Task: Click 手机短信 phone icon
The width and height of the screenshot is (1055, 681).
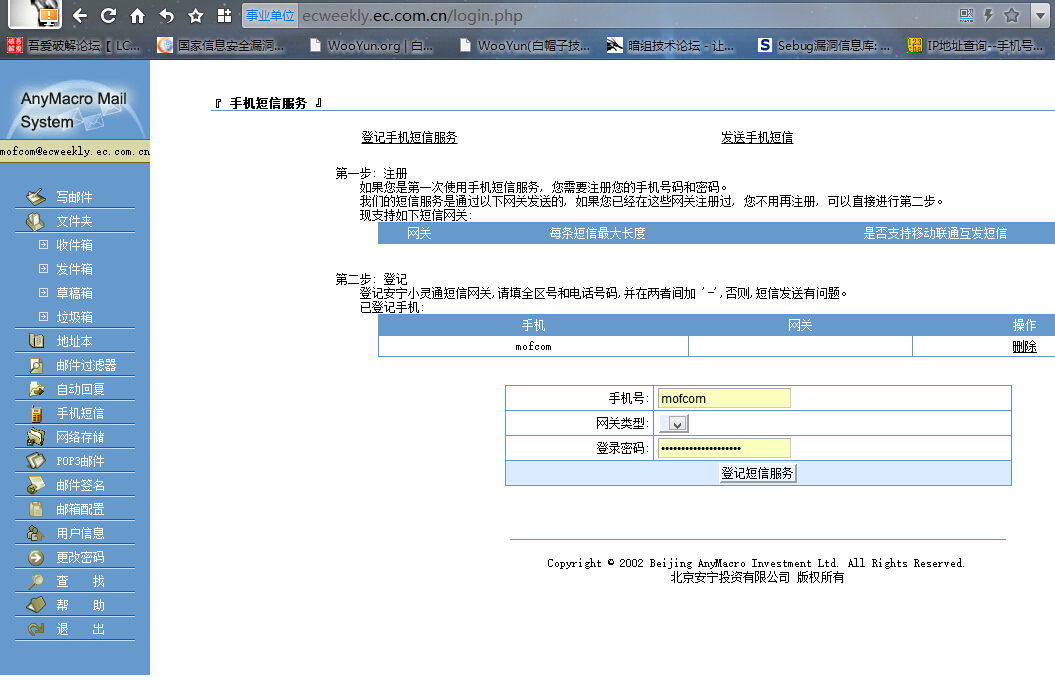Action: pyautogui.click(x=36, y=413)
